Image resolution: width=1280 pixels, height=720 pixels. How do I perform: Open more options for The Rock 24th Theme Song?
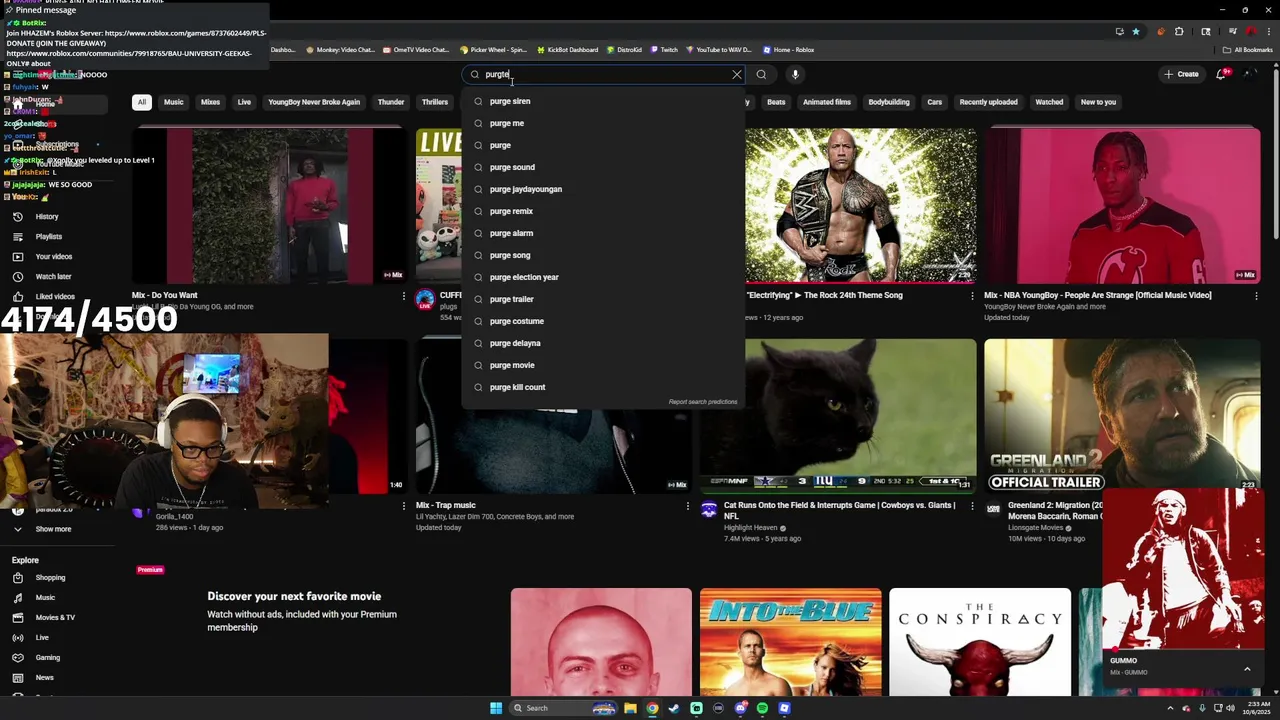pyautogui.click(x=972, y=296)
